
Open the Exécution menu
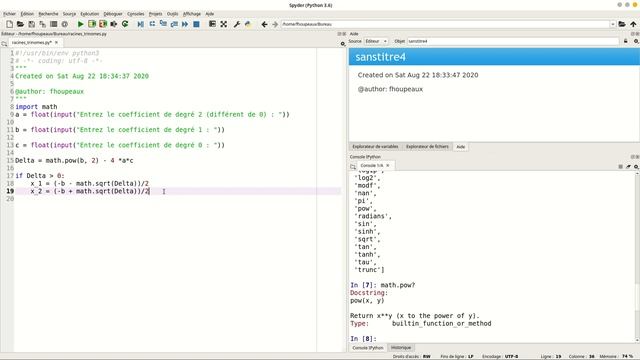click(90, 14)
